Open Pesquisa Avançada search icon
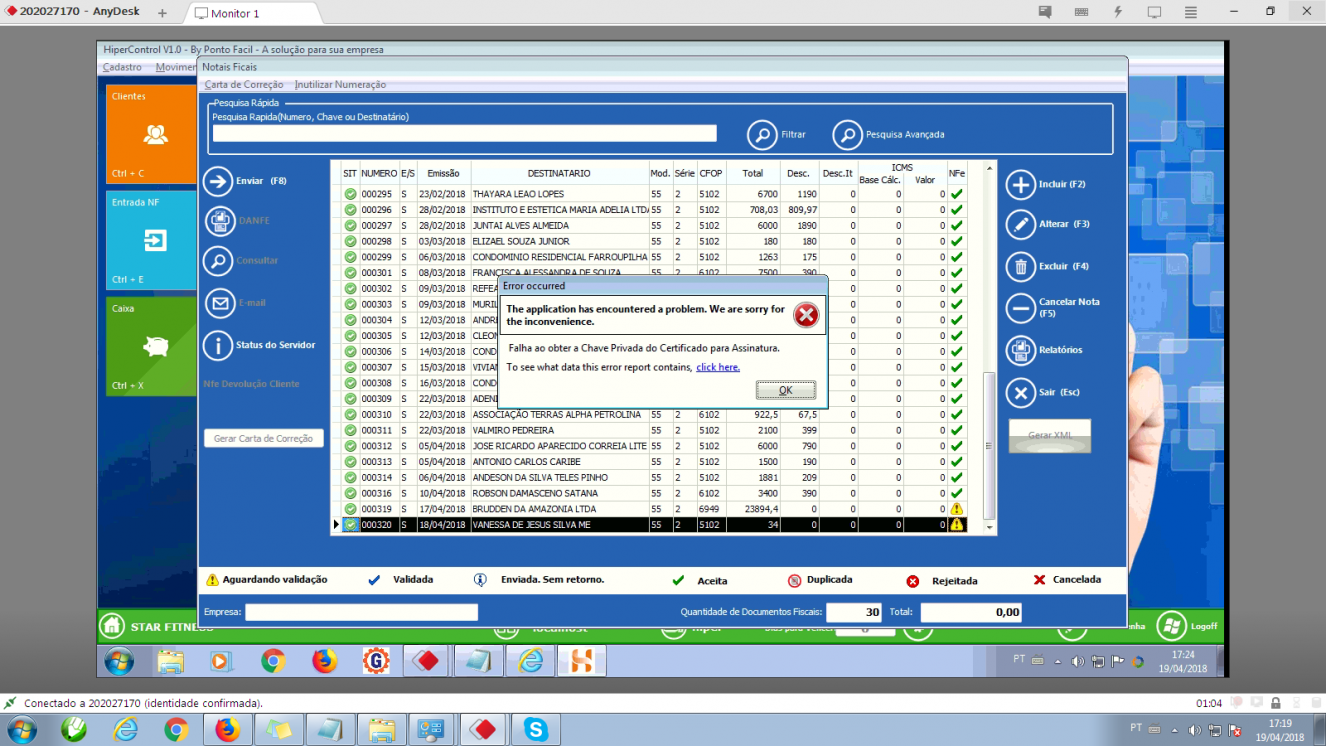 click(847, 134)
